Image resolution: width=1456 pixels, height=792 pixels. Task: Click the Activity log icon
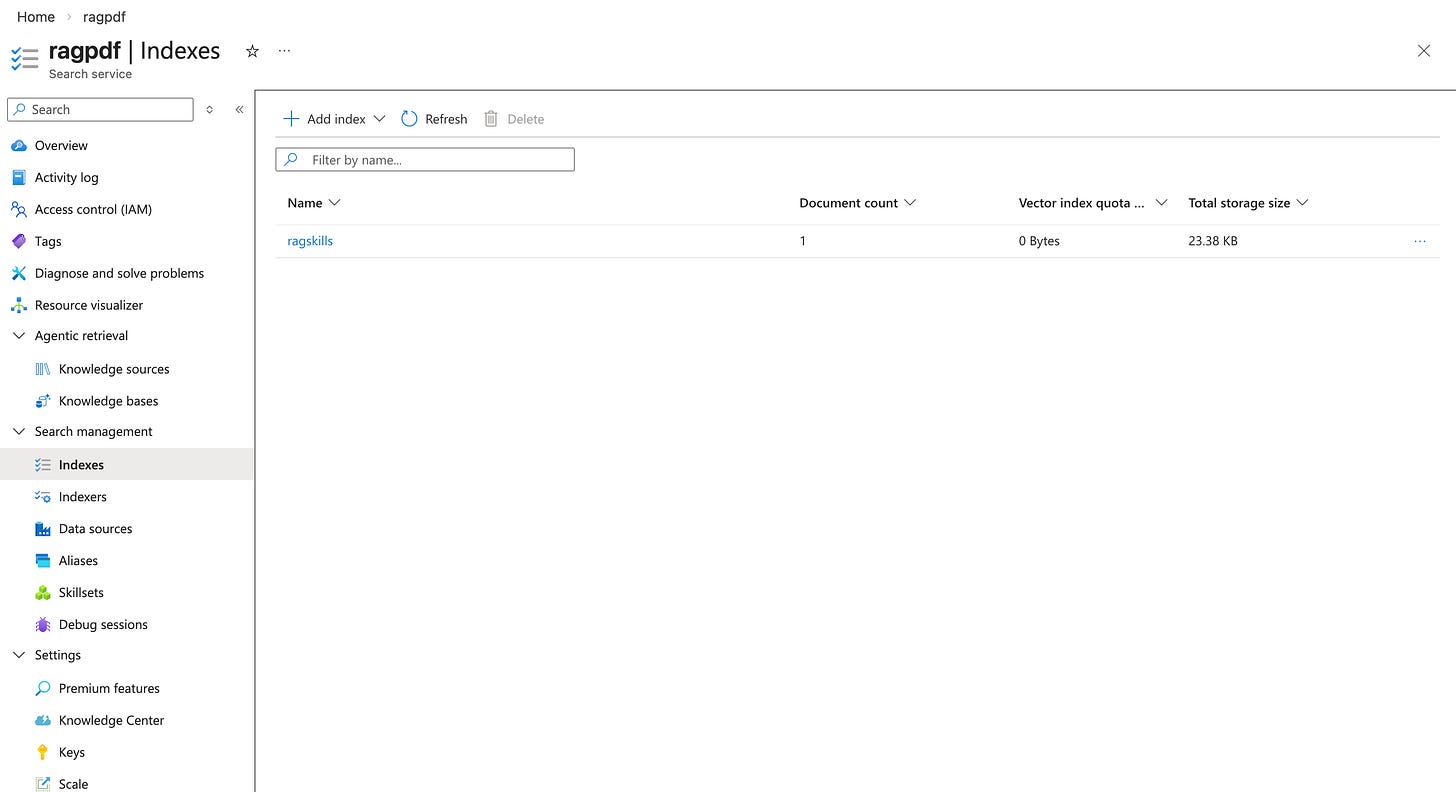coord(18,178)
